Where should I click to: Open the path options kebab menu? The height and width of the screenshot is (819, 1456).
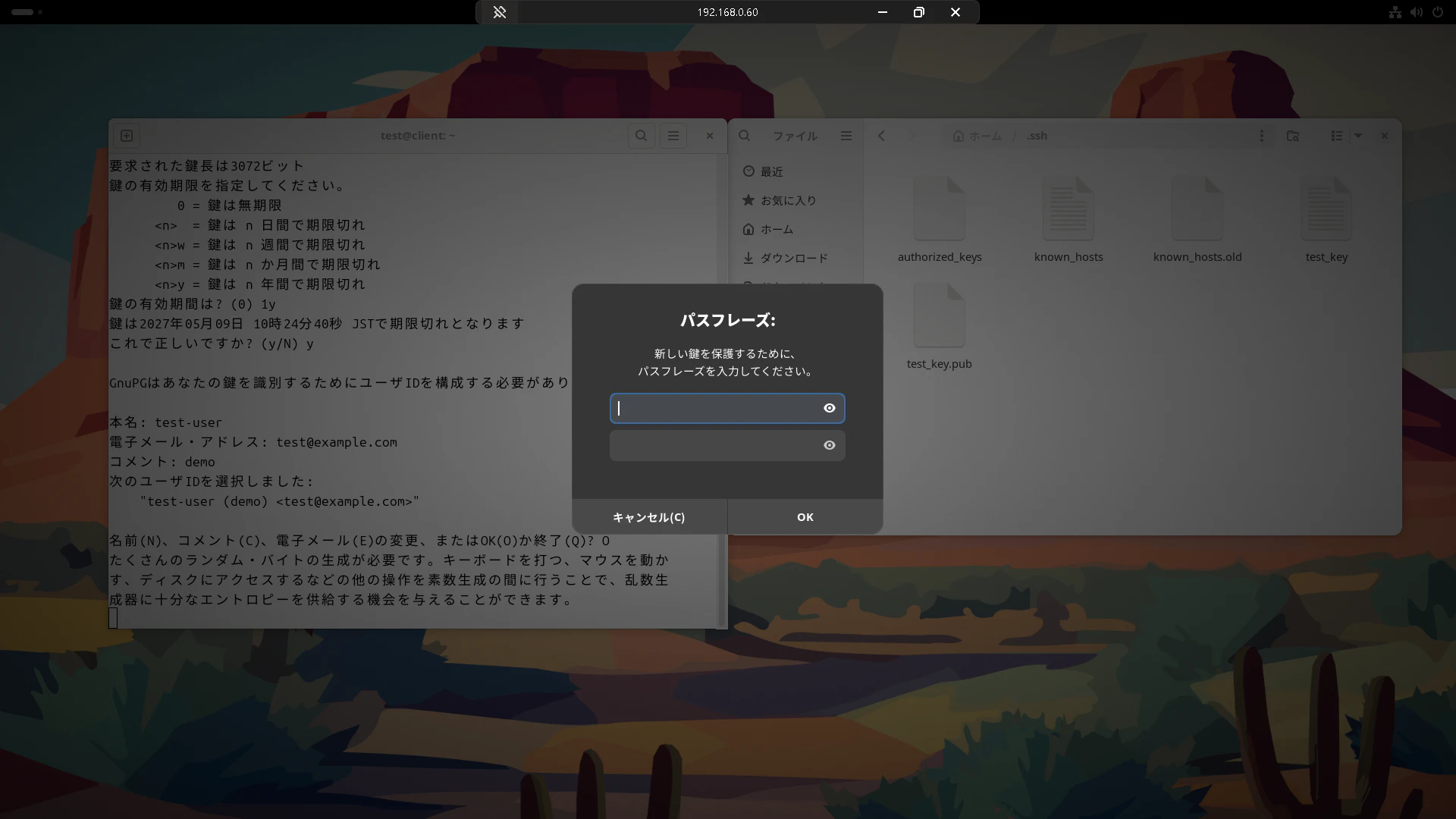pyautogui.click(x=1262, y=136)
